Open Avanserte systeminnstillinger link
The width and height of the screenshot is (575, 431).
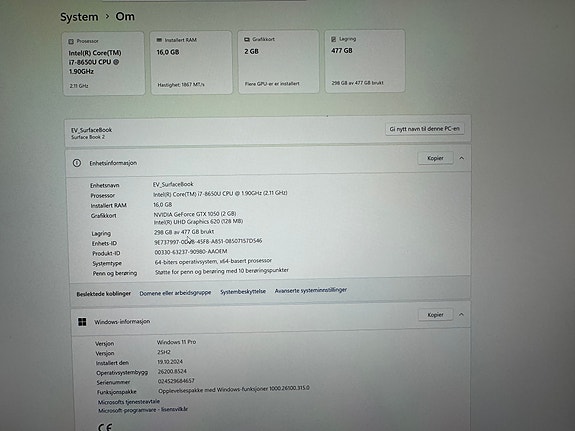tap(311, 290)
